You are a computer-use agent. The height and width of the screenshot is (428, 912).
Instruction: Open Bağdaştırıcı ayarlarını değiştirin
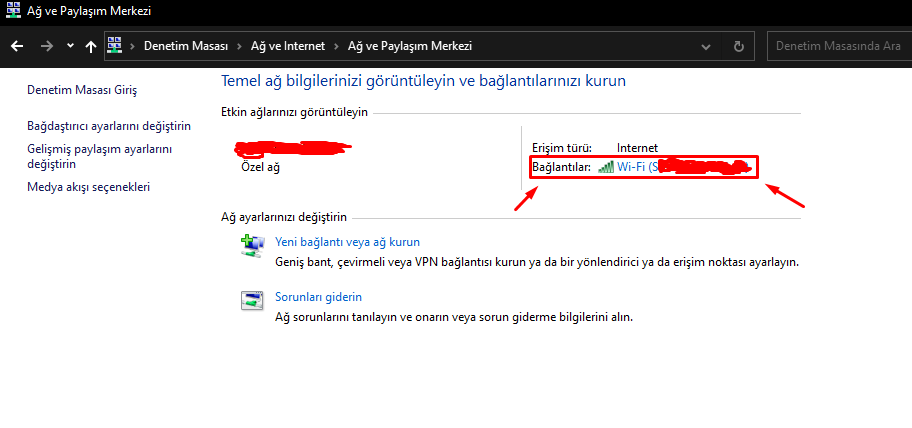109,126
